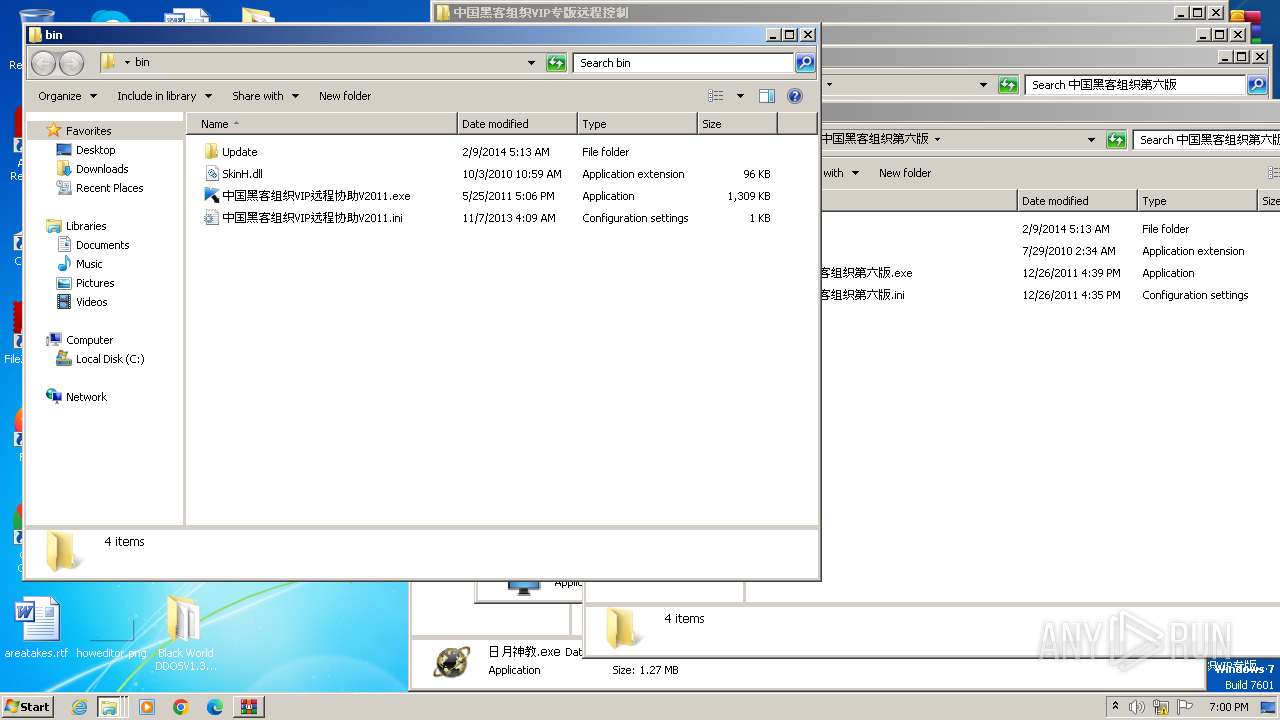
Task: Sort by Date modified column in bin window
Action: click(x=517, y=124)
